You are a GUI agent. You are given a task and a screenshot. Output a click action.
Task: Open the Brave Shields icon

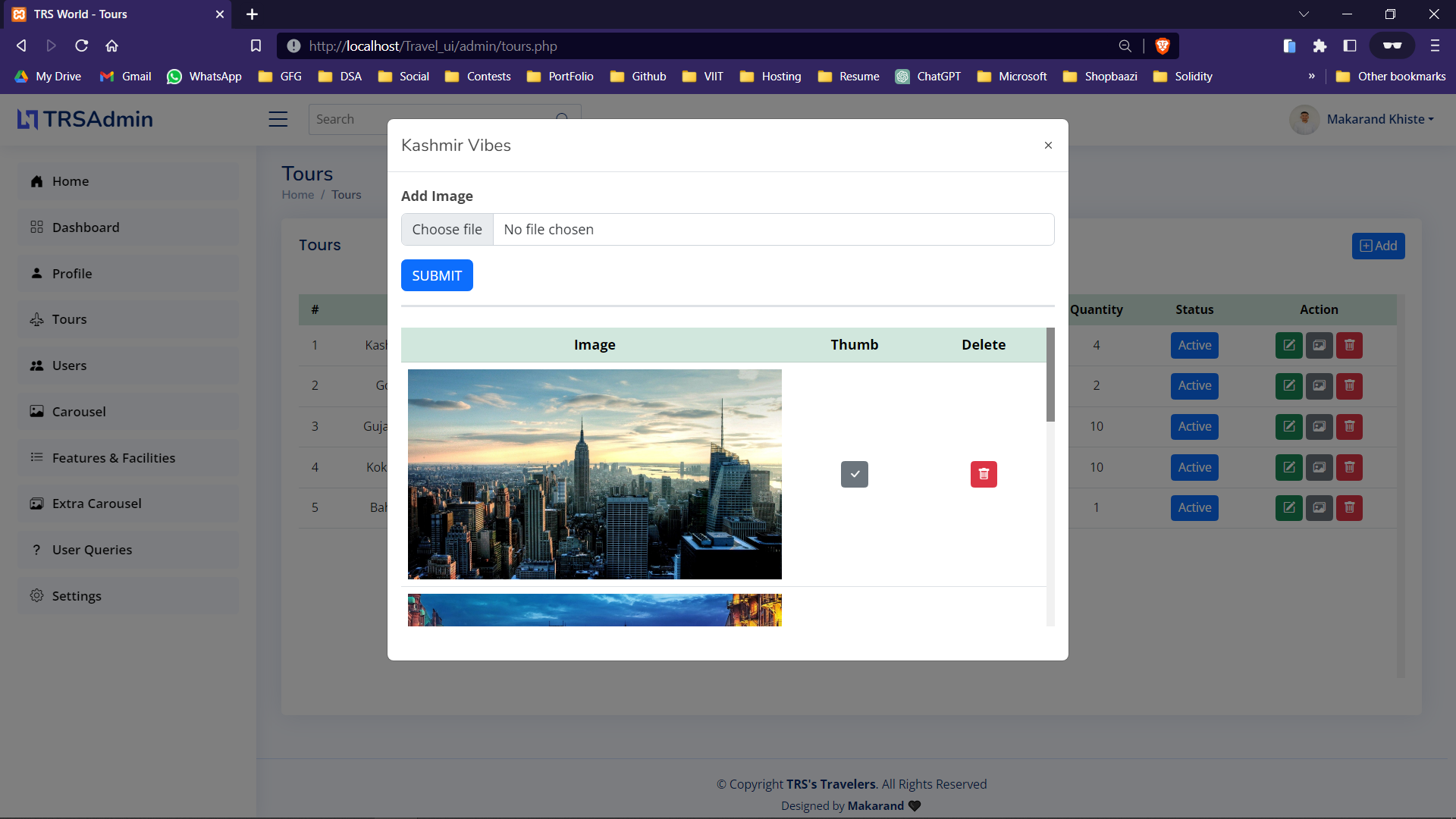click(1162, 46)
